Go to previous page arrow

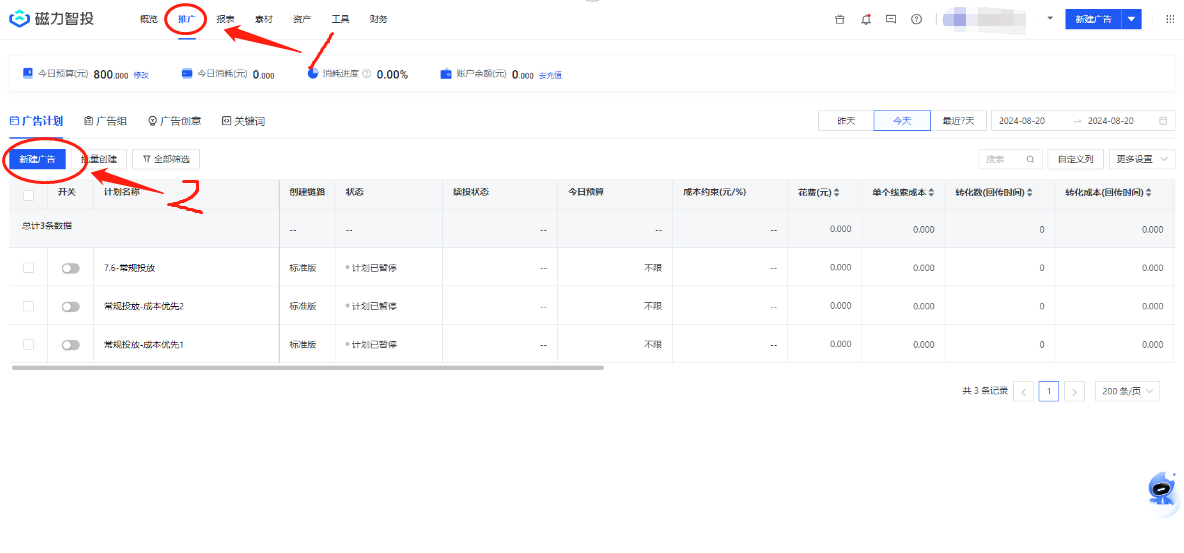[x=1024, y=391]
